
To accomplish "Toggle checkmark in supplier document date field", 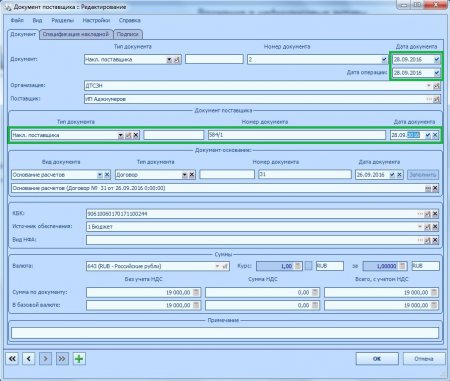I will 428,135.
